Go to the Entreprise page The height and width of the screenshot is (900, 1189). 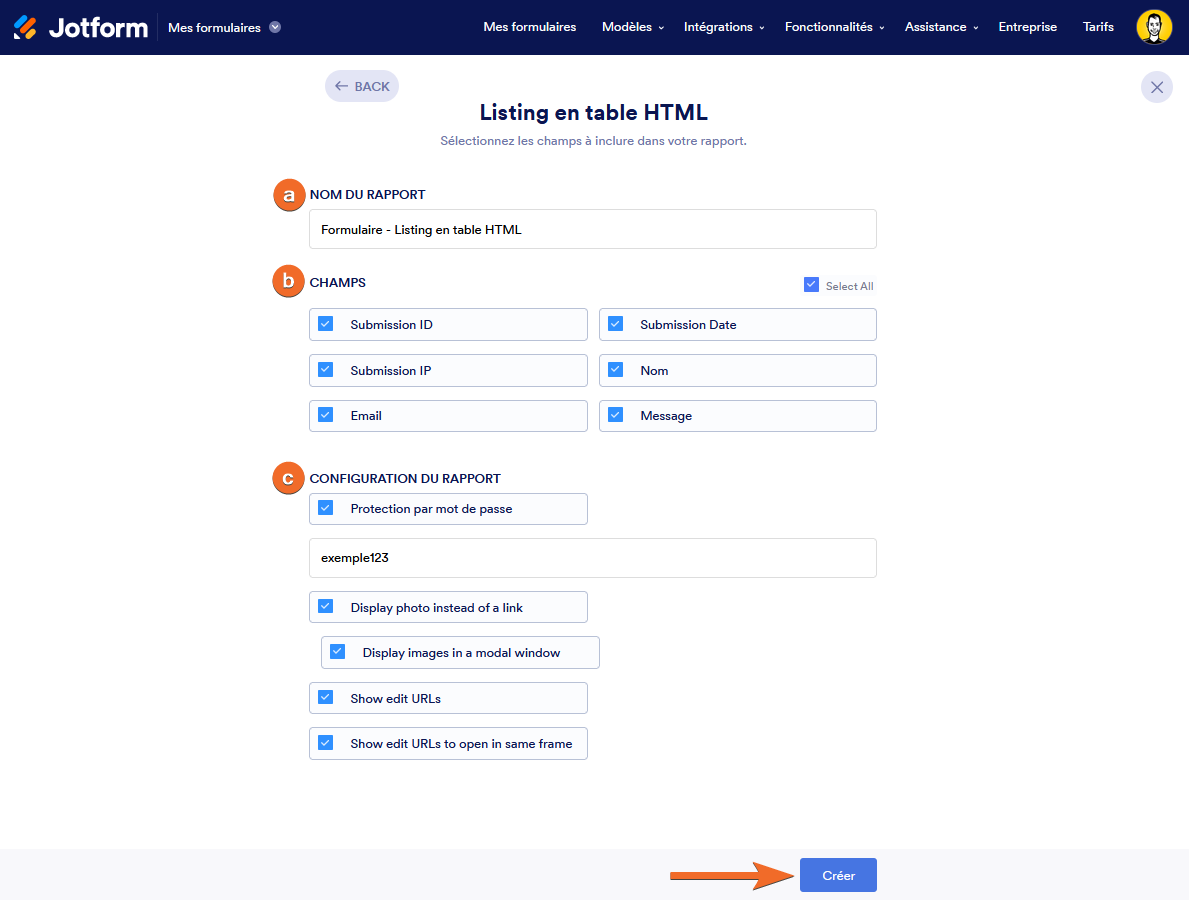(1027, 27)
